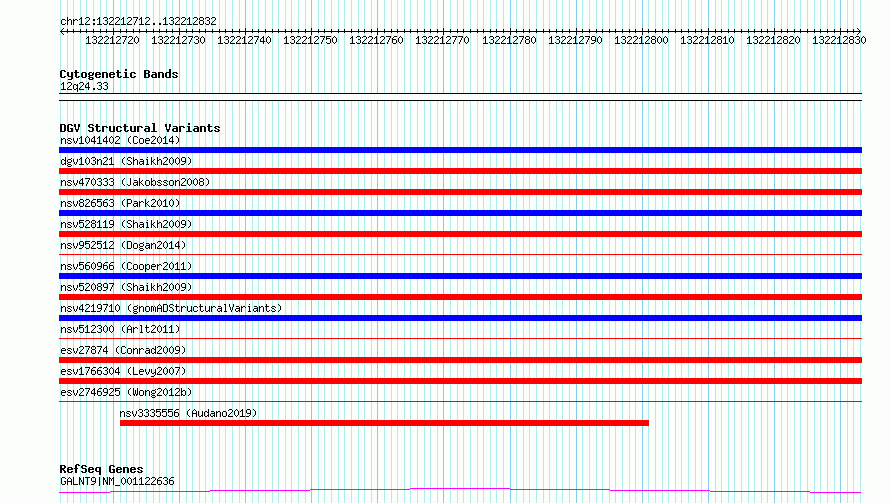Open the DGV Structural Variants track title
Viewport: 890px width, 503px height.
pos(140,128)
